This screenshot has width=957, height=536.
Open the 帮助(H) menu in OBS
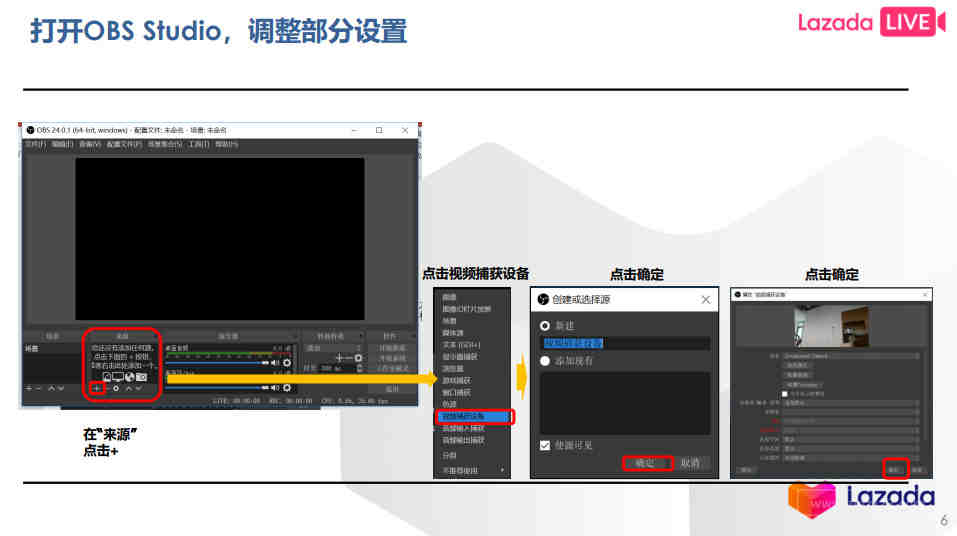(x=226, y=144)
